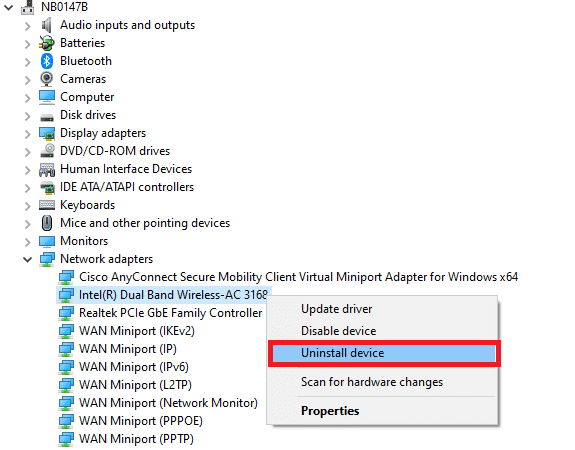Image resolution: width=575 pixels, height=450 pixels.
Task: Click the Keyboards category icon
Action: [47, 205]
